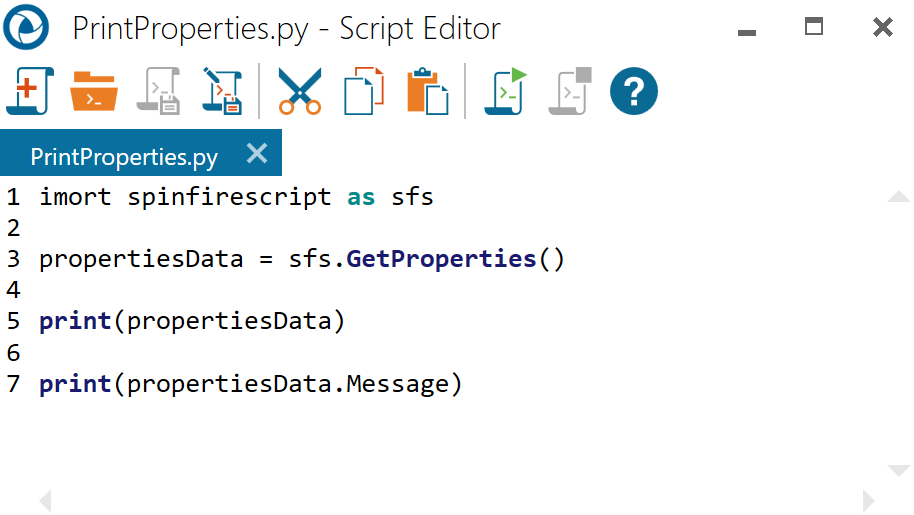Viewport: 914px width, 515px height.
Task: Click the grayed-out Stop script icon
Action: [x=570, y=93]
